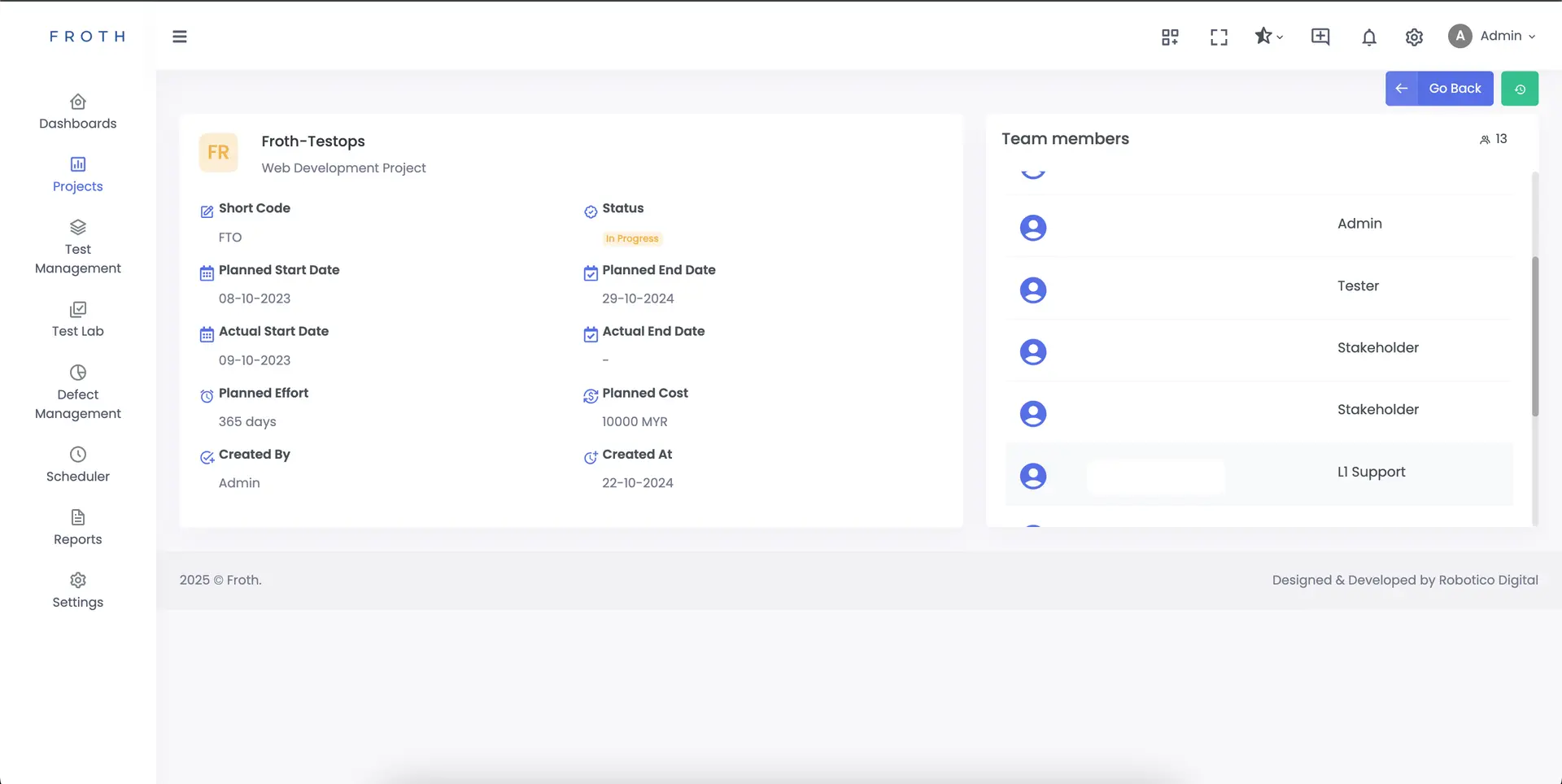This screenshot has height=784, width=1562.
Task: Open the header settings gear icon
Action: pyautogui.click(x=1414, y=37)
